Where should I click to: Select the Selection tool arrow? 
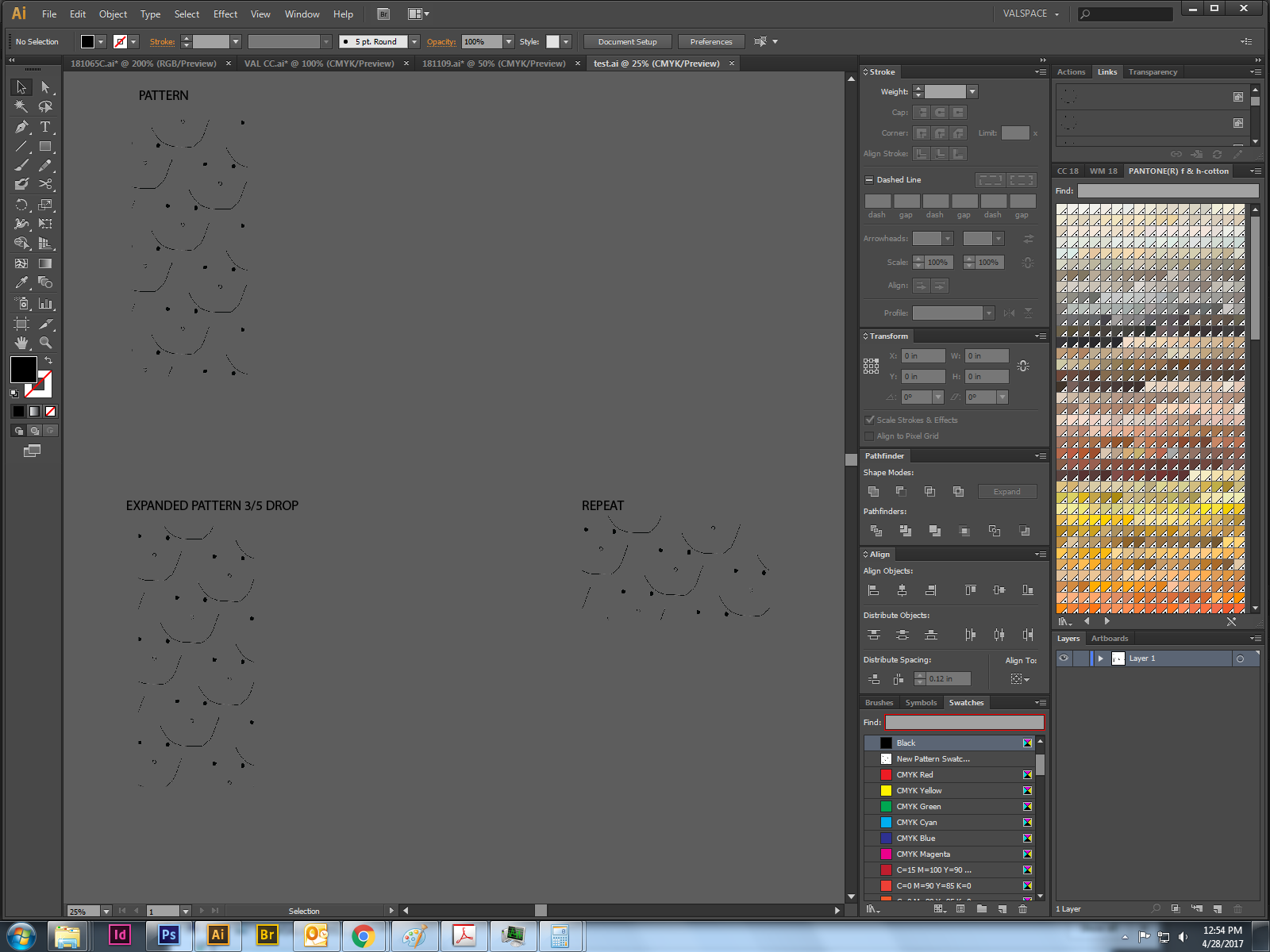(21, 87)
